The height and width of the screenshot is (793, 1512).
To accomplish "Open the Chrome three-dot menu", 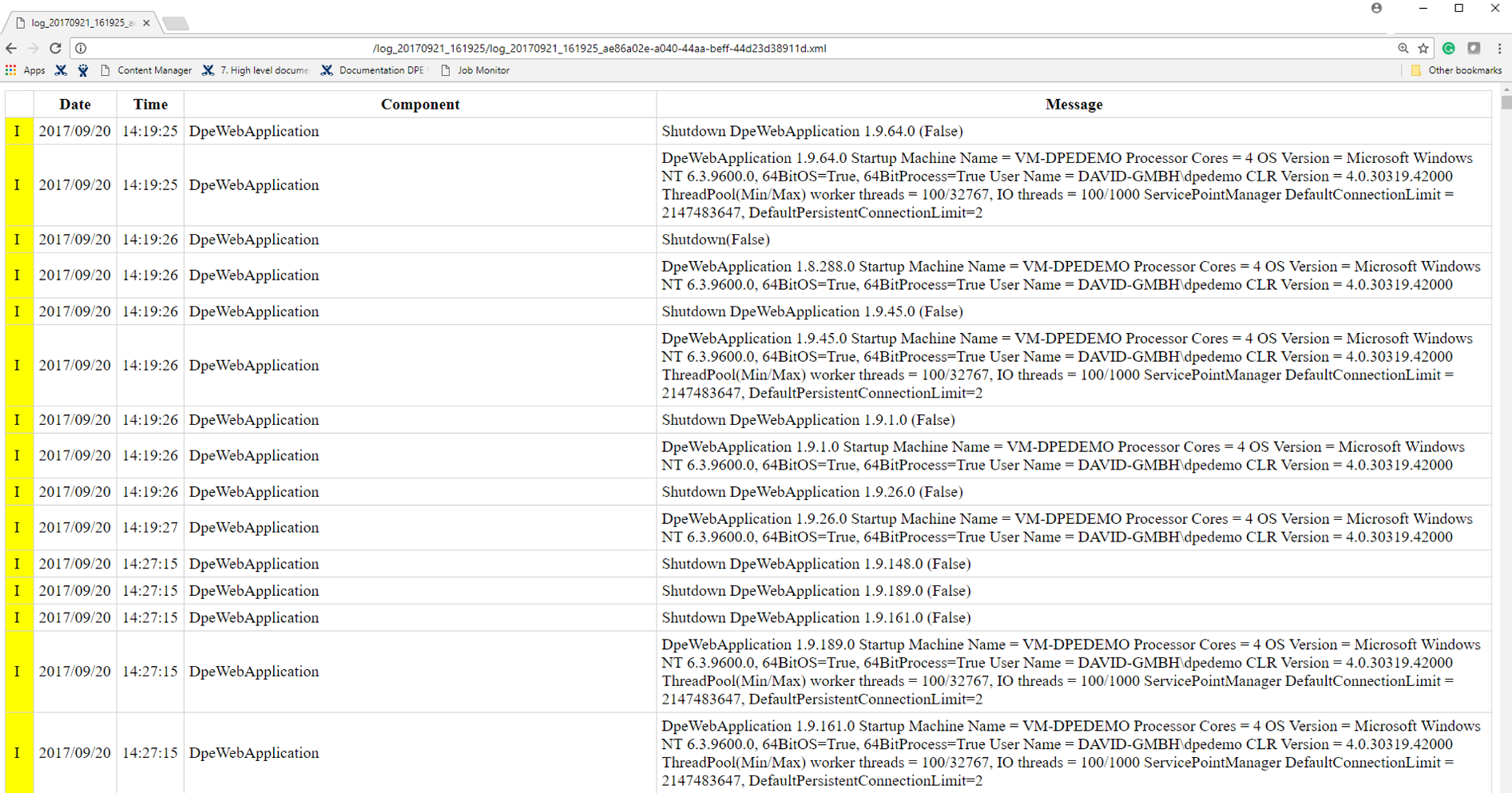I will (x=1499, y=49).
